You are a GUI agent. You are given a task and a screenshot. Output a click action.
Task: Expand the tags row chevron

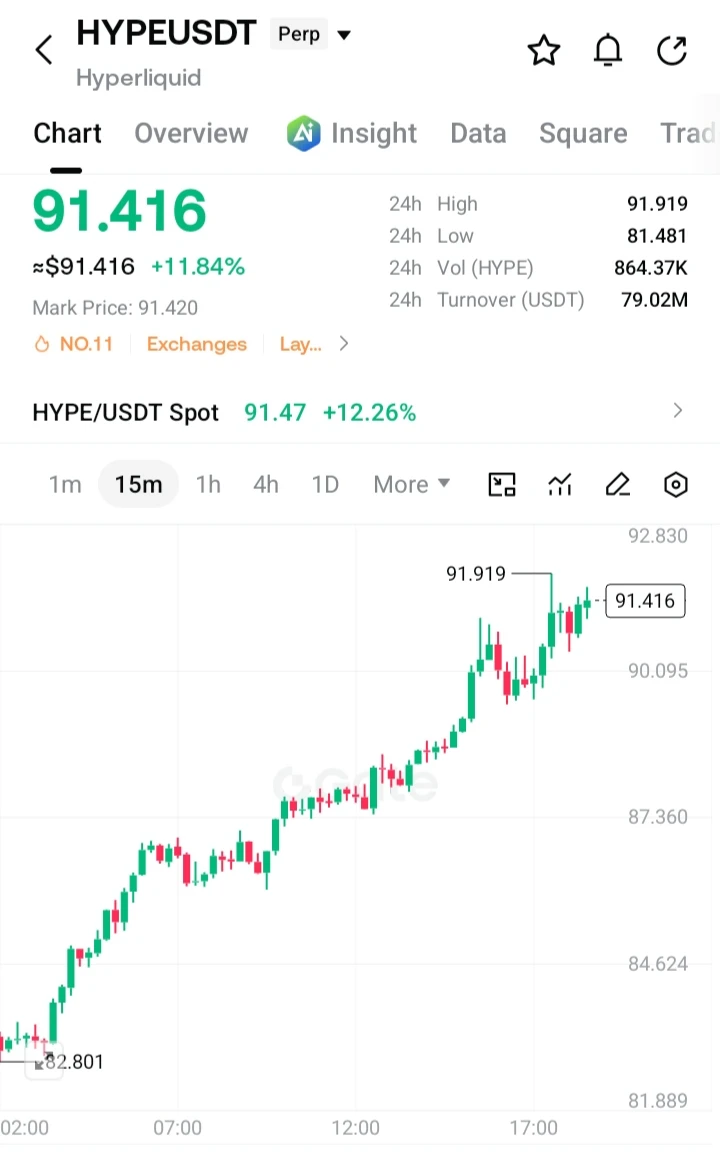(x=344, y=344)
